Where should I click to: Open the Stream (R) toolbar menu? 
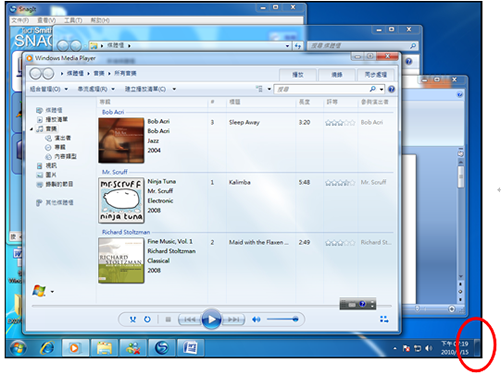click(x=96, y=89)
